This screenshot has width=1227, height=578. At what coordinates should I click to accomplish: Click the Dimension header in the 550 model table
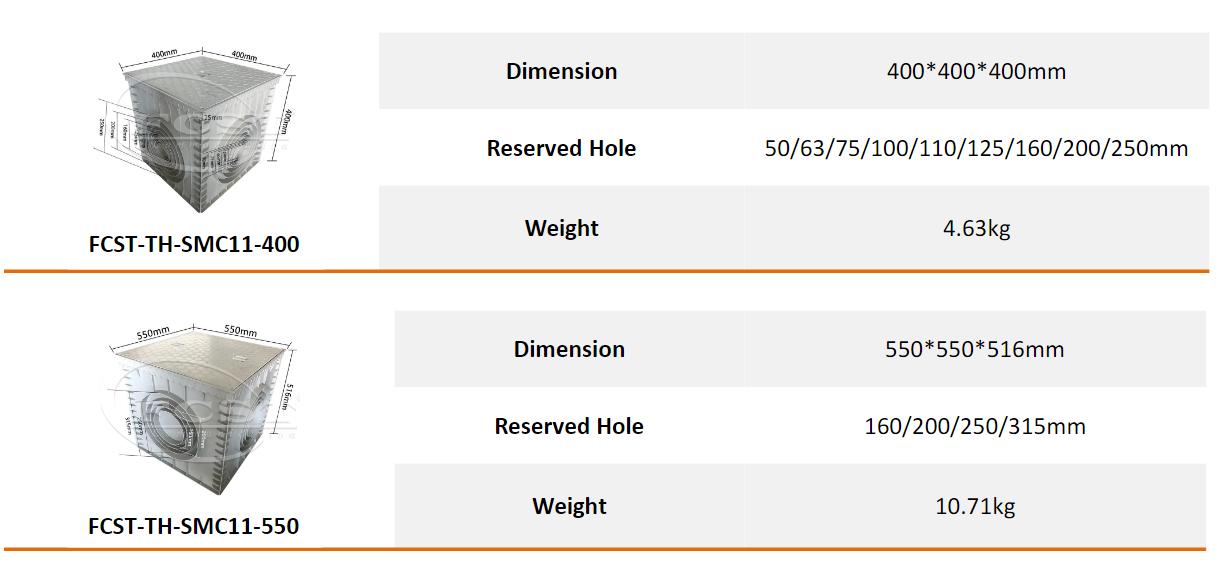coord(569,349)
